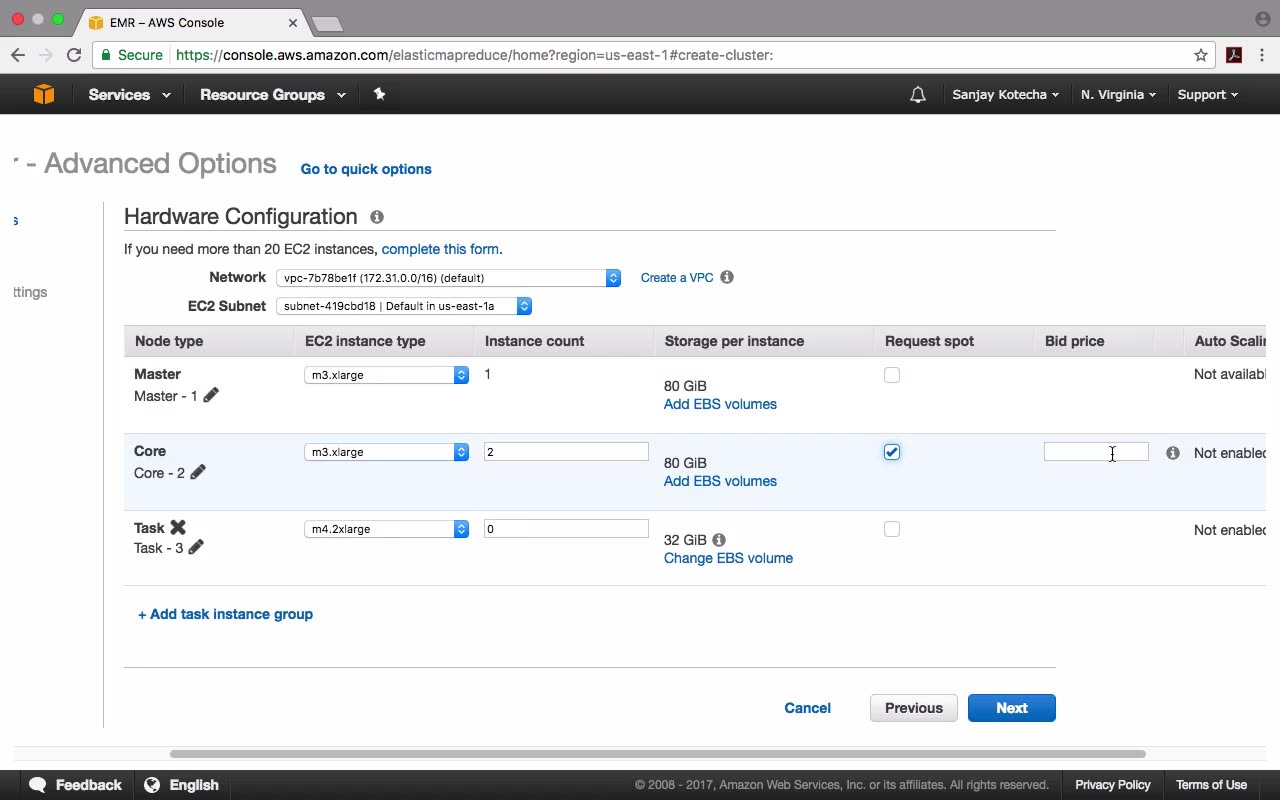Reload the page
Screen dimensions: 1280x800
coord(74,55)
